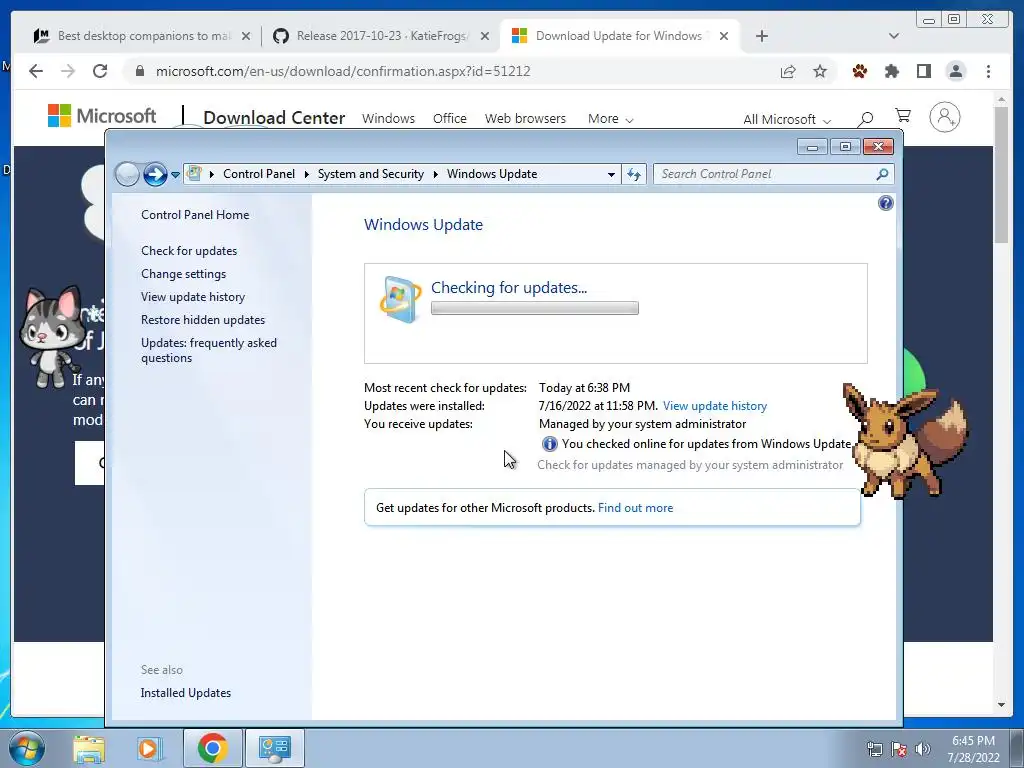Expand the arrow after Control Panel breadcrumb

[306, 174]
